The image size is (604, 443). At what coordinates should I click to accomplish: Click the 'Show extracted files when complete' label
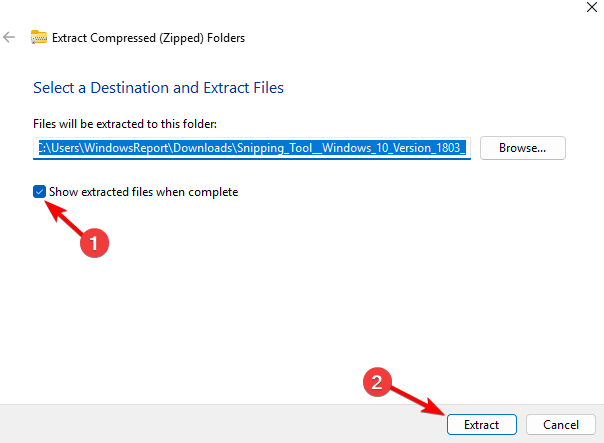coord(143,192)
